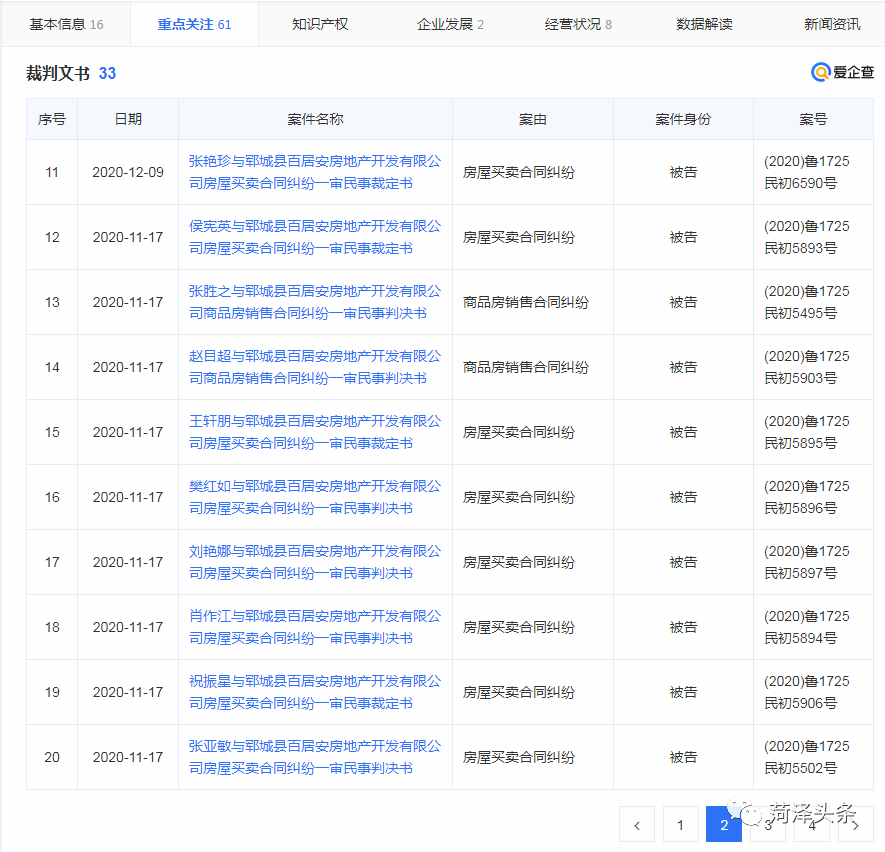
Task: Click the 案由 column header
Action: [533, 119]
